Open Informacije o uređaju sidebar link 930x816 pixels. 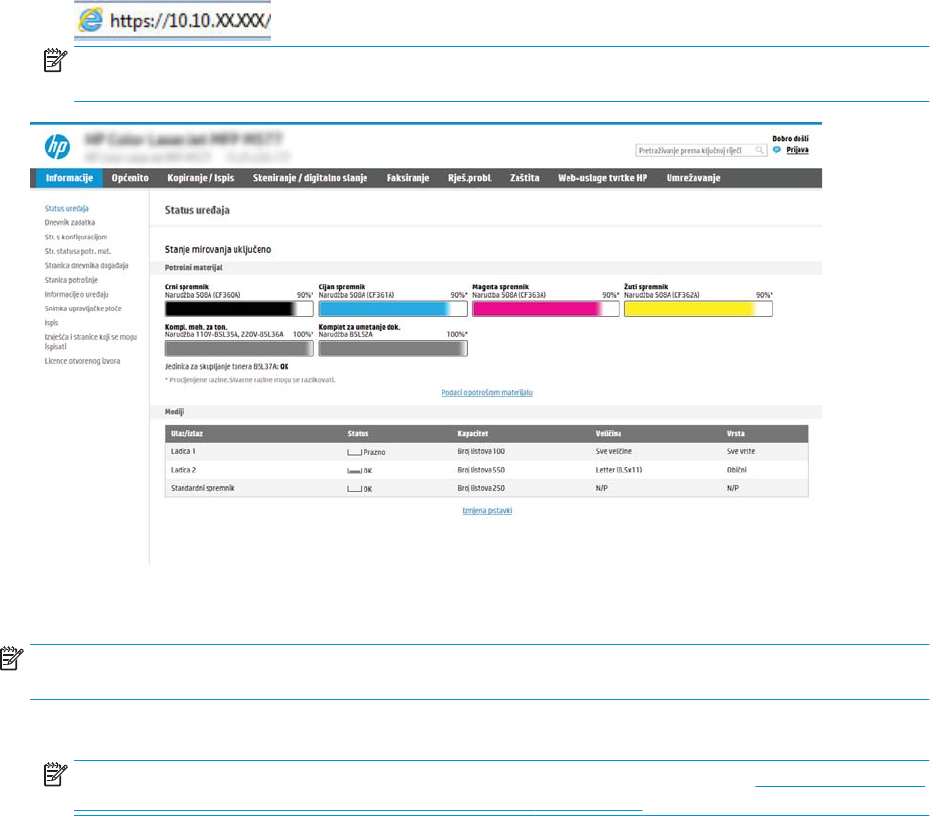pyautogui.click(x=77, y=294)
